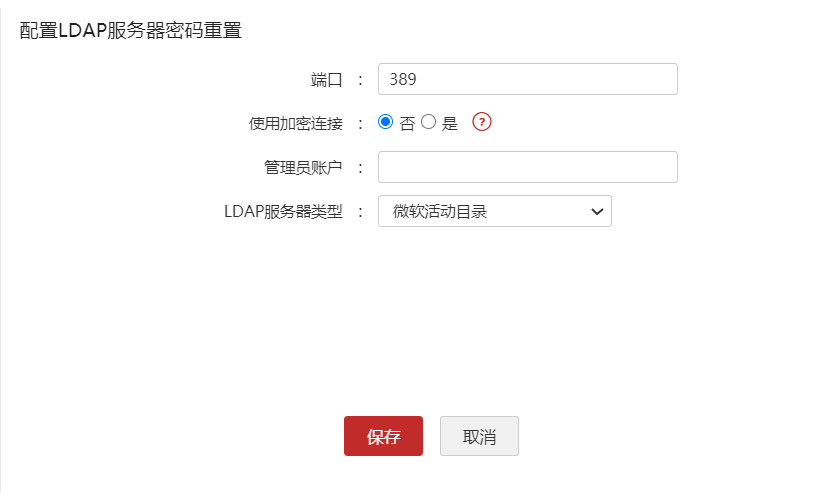Click the 389 port number text
The image size is (815, 493).
pyautogui.click(x=405, y=79)
